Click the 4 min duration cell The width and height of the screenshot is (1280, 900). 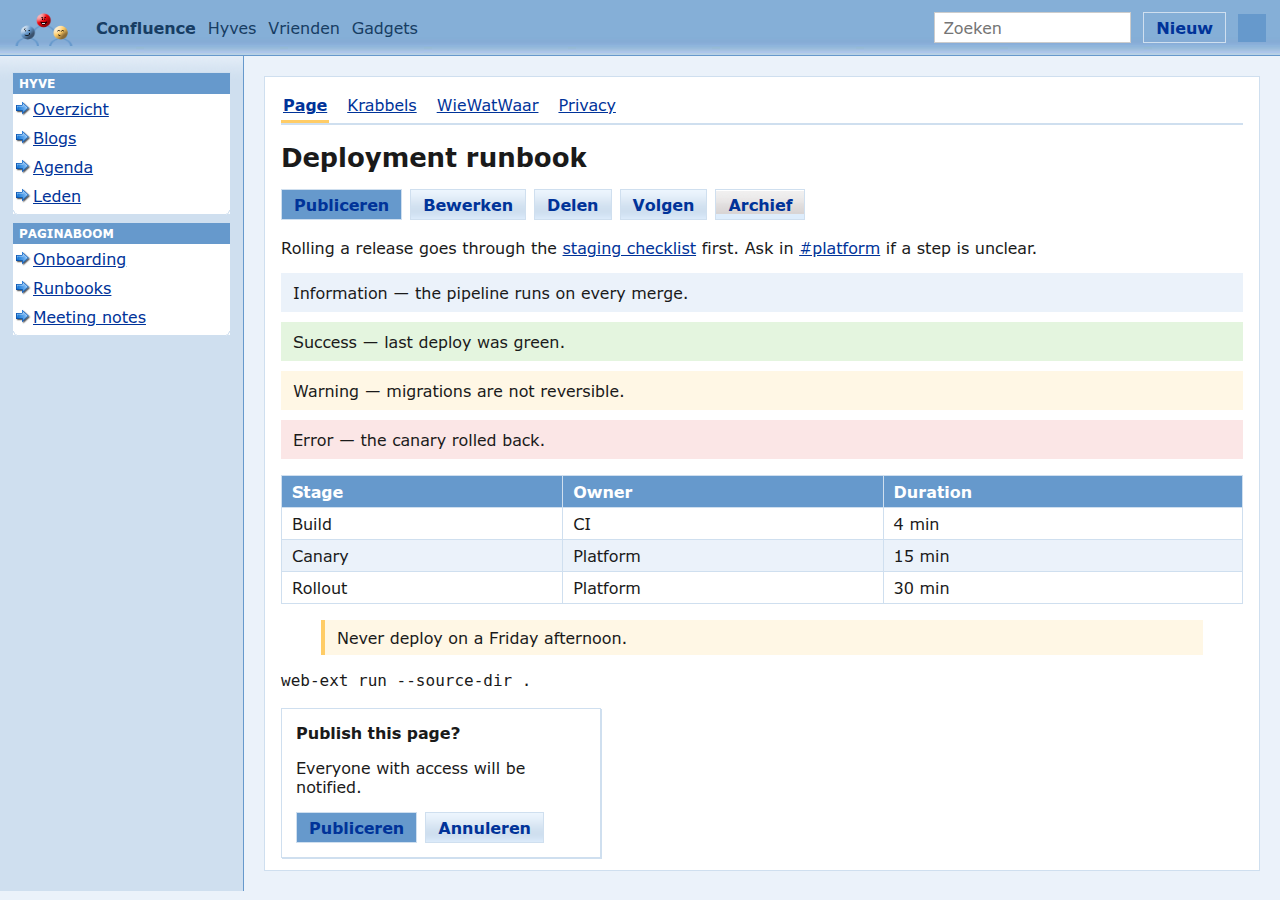pos(1063,524)
